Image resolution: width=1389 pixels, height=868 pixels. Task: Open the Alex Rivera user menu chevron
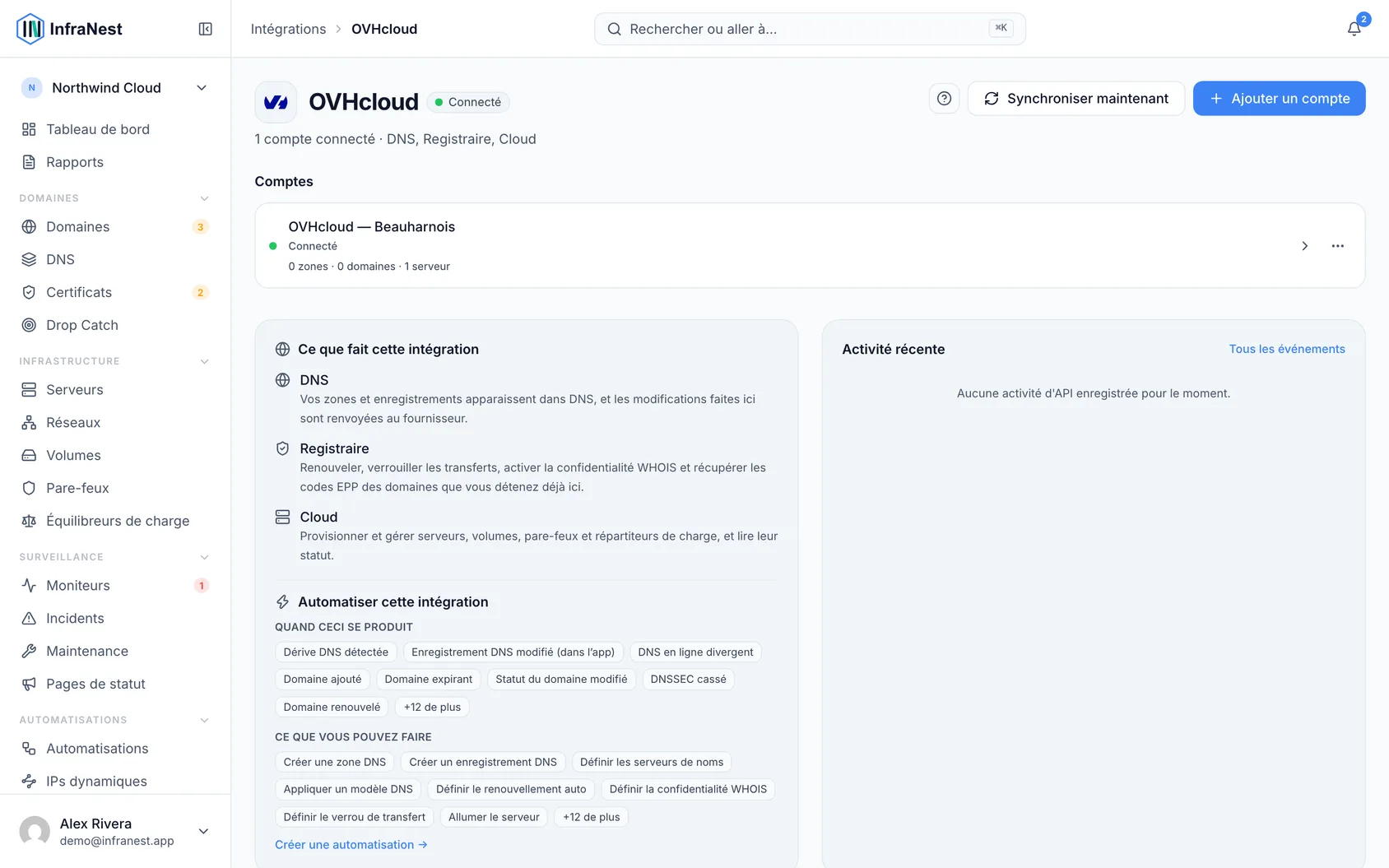pyautogui.click(x=203, y=831)
